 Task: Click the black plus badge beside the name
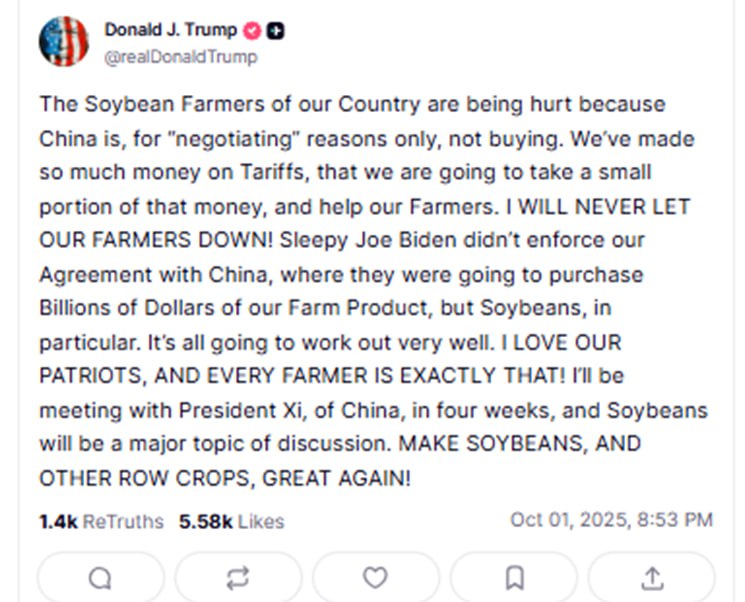[275, 31]
